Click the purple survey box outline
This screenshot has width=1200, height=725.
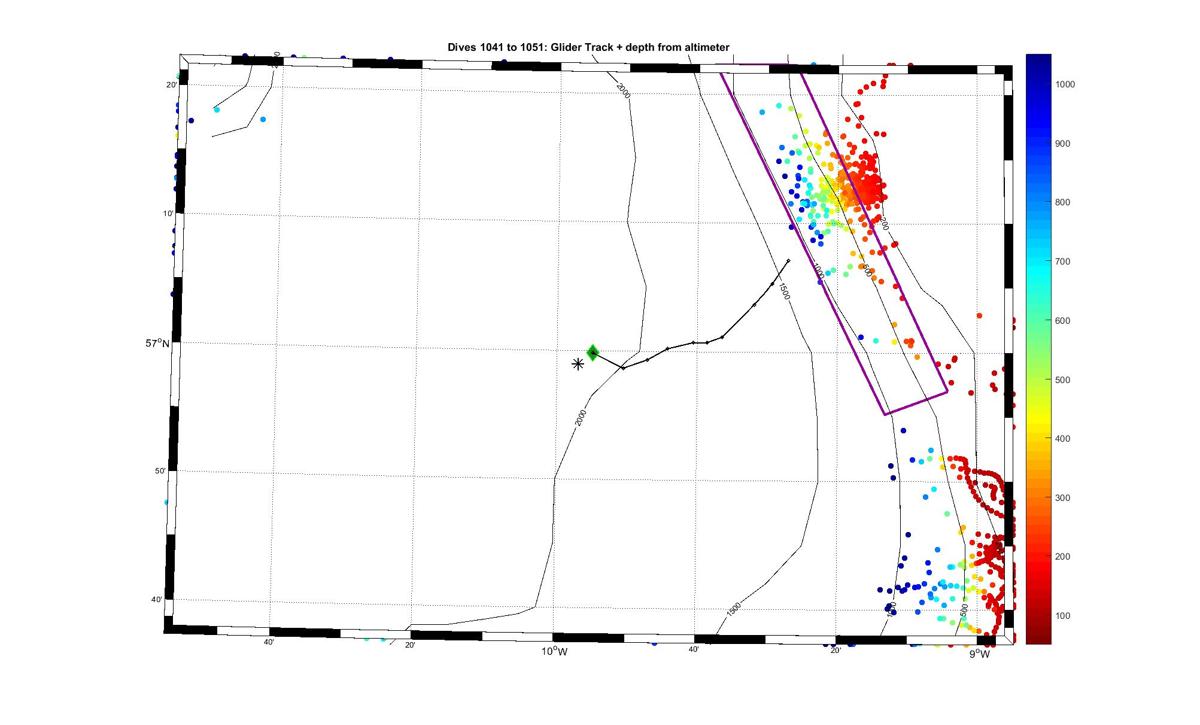point(832,237)
